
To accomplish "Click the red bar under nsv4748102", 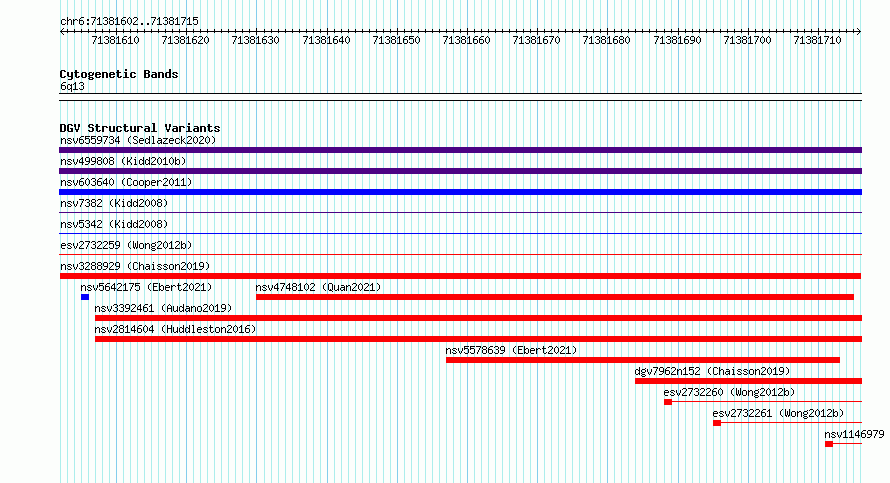I will point(555,297).
